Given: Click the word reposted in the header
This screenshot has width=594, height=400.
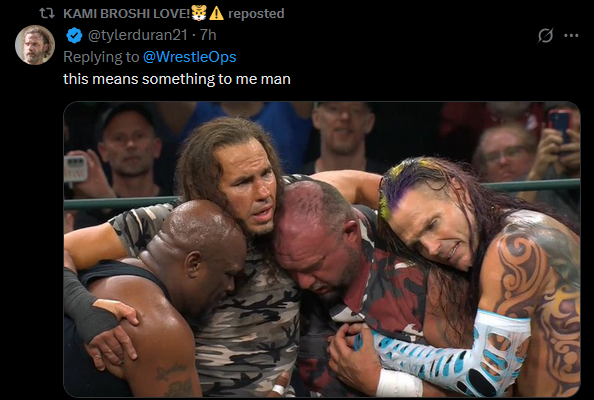Looking at the screenshot, I should [x=256, y=14].
